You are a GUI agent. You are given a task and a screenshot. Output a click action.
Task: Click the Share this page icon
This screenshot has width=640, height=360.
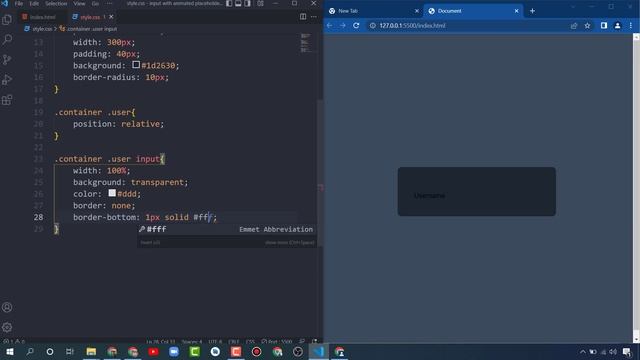click(574, 25)
